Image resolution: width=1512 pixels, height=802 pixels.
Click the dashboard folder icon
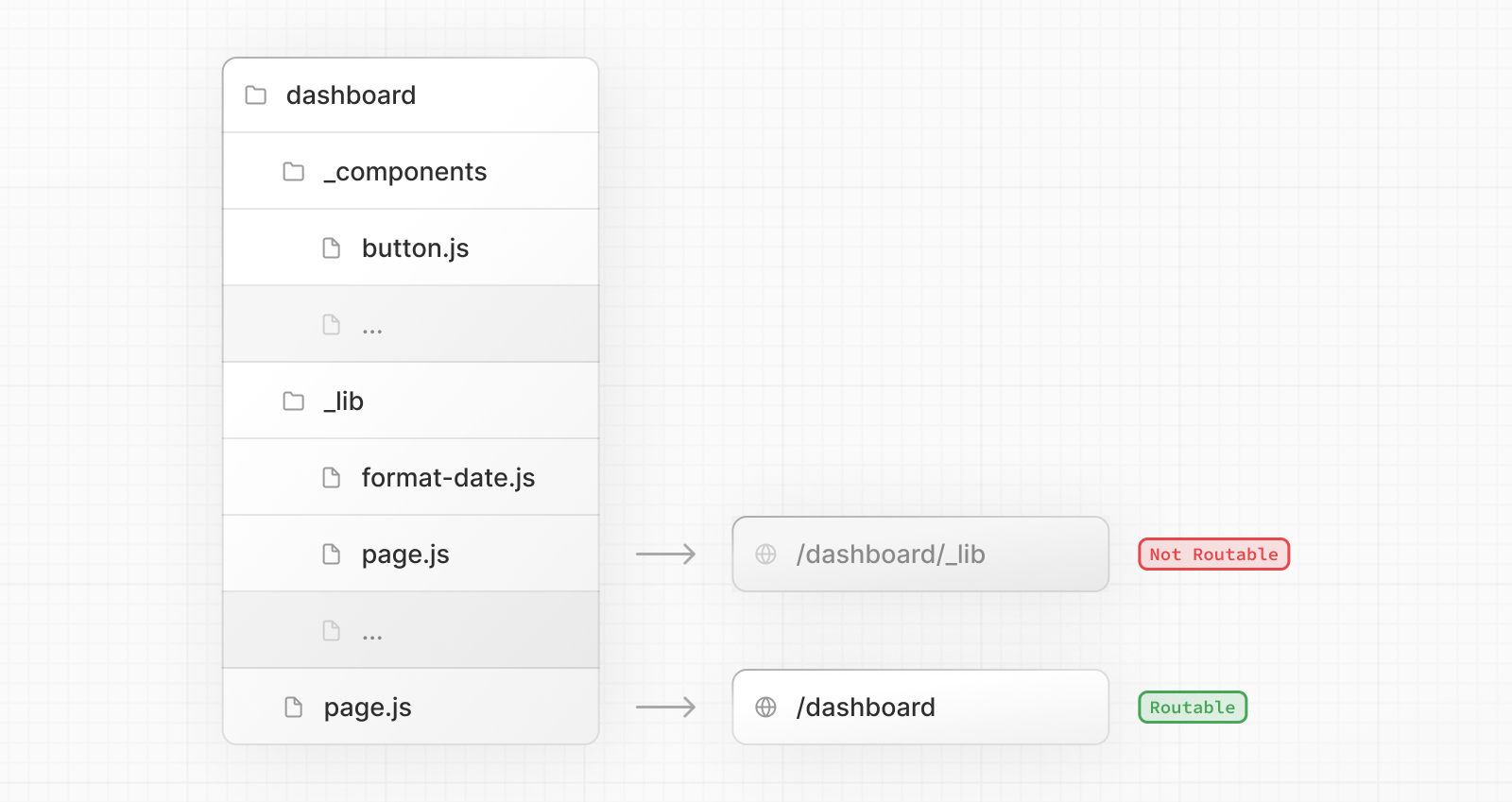pos(255,95)
